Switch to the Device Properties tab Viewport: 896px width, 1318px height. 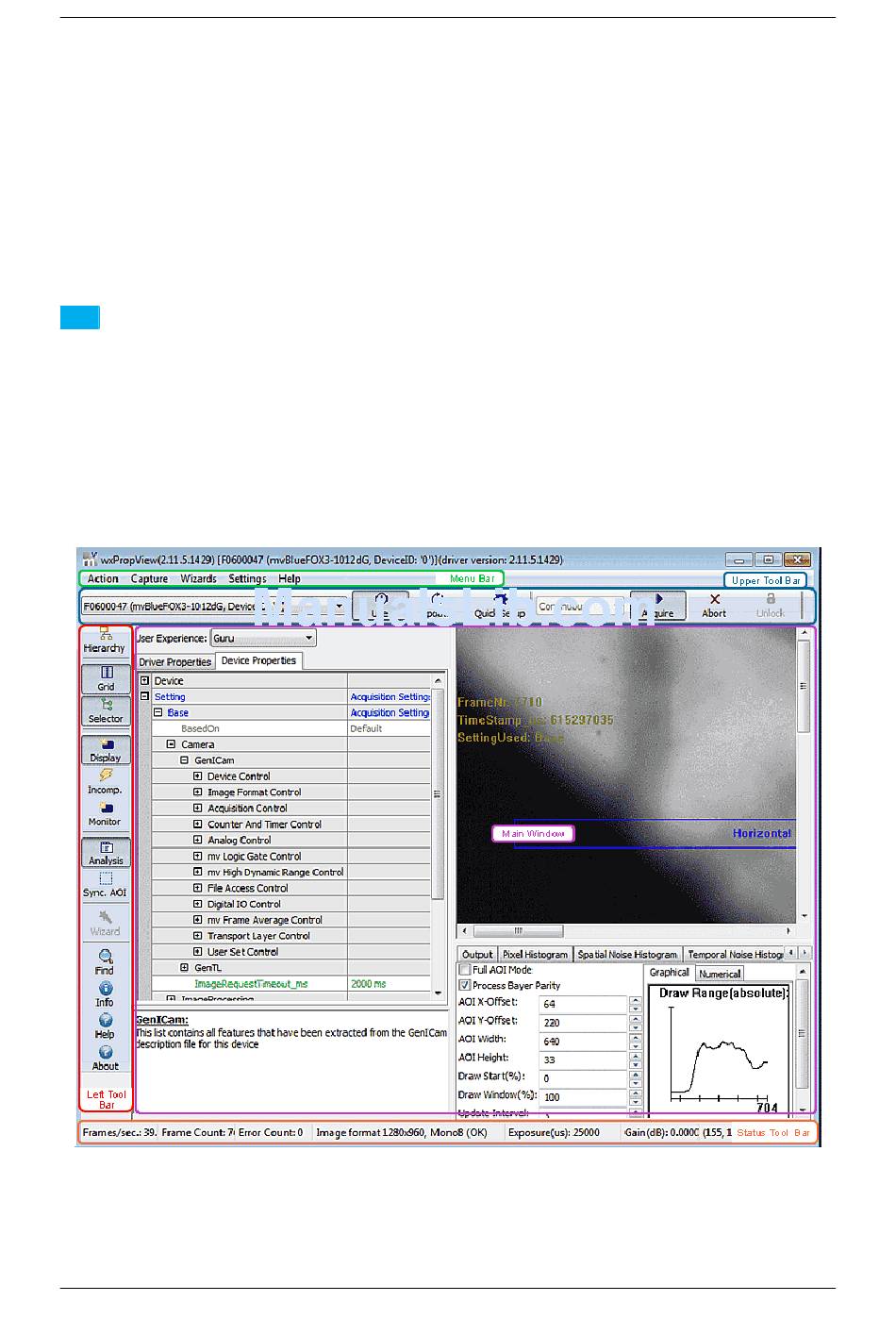click(258, 661)
